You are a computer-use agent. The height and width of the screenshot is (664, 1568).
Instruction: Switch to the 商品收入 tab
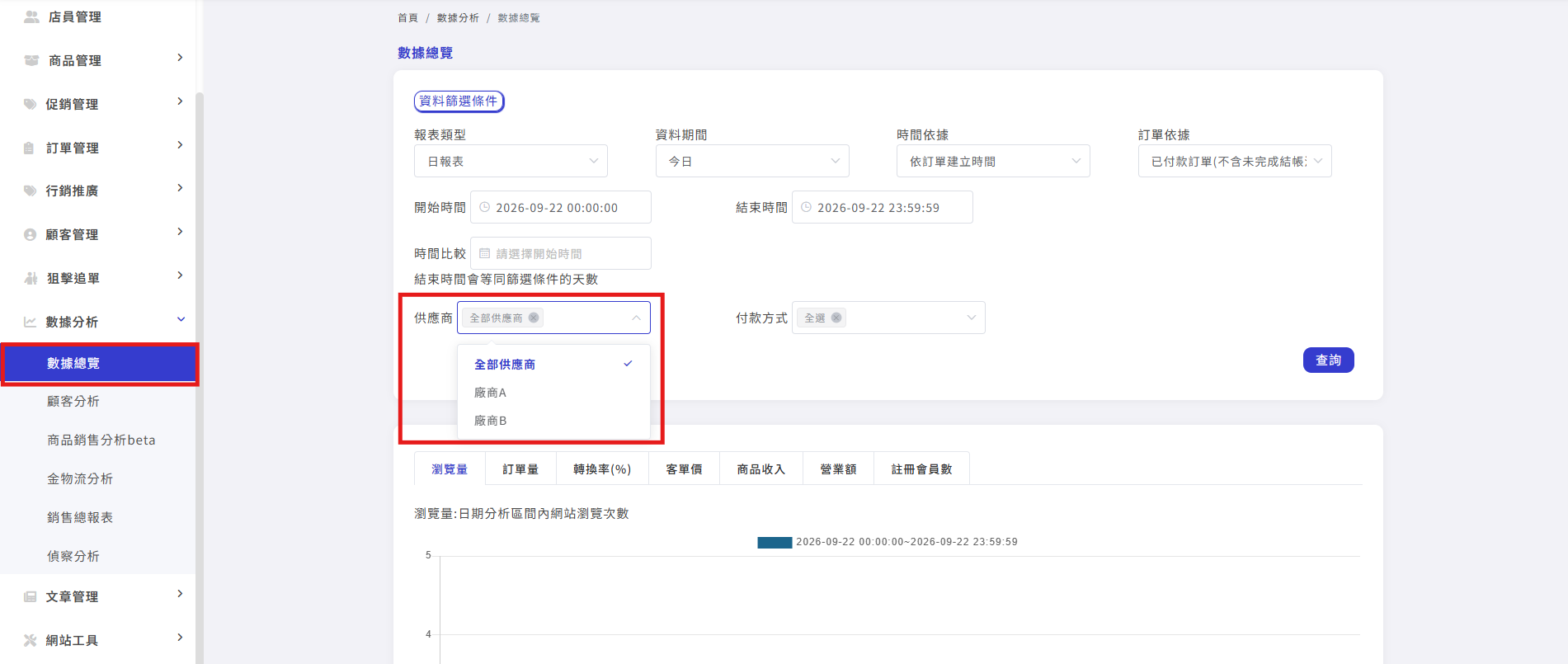pos(761,469)
